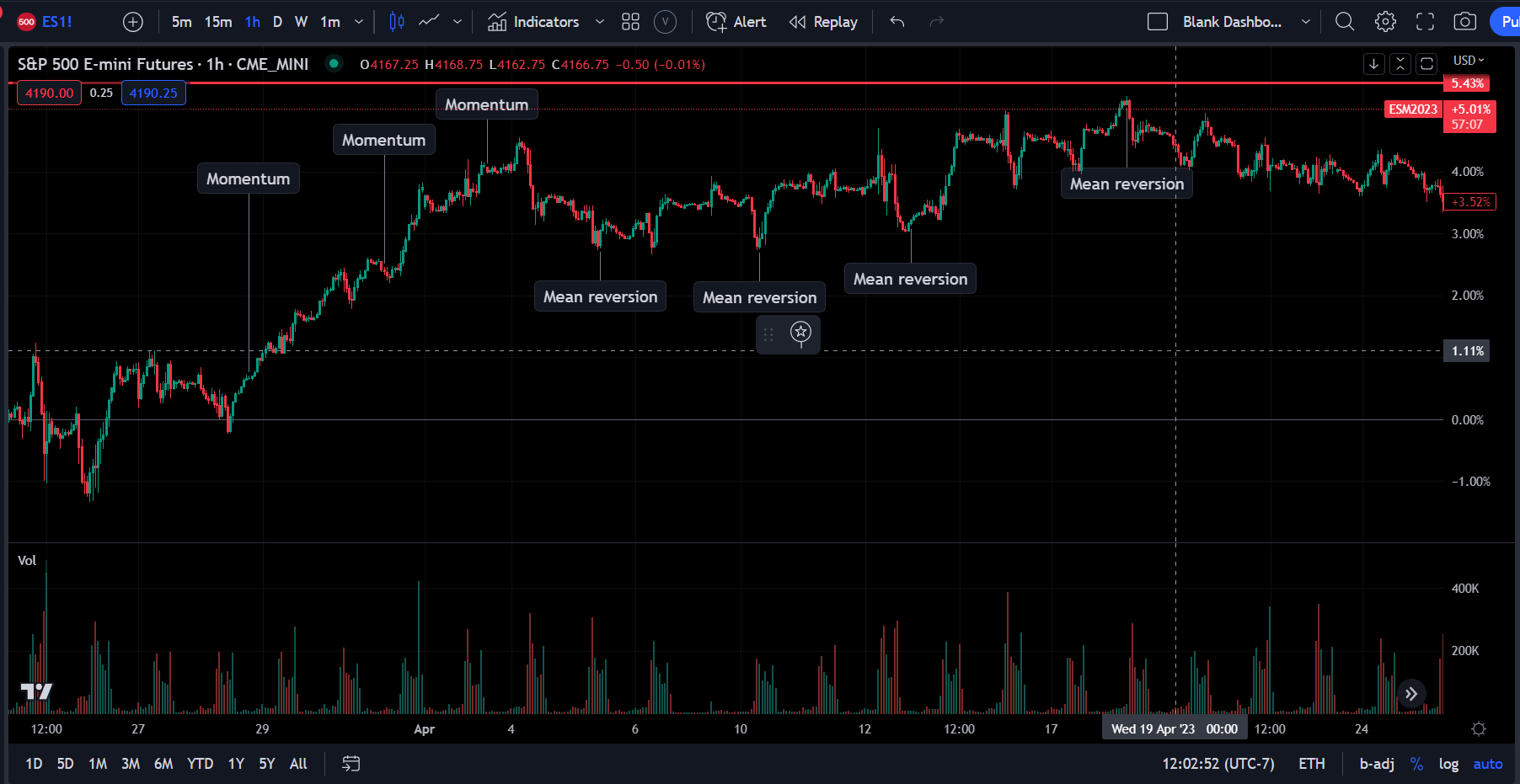
Task: Undo the last chart action
Action: 897,22
